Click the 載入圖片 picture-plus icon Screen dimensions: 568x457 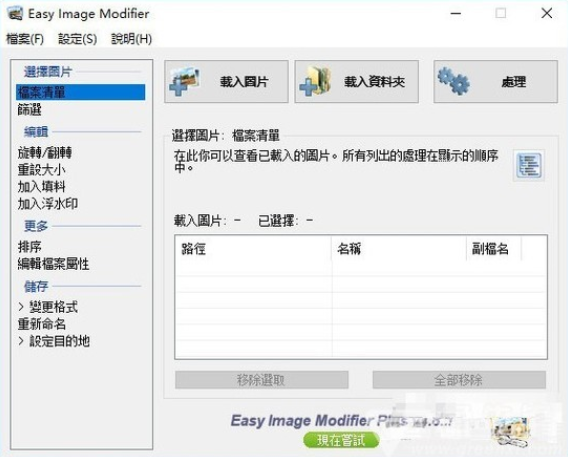pyautogui.click(x=185, y=82)
